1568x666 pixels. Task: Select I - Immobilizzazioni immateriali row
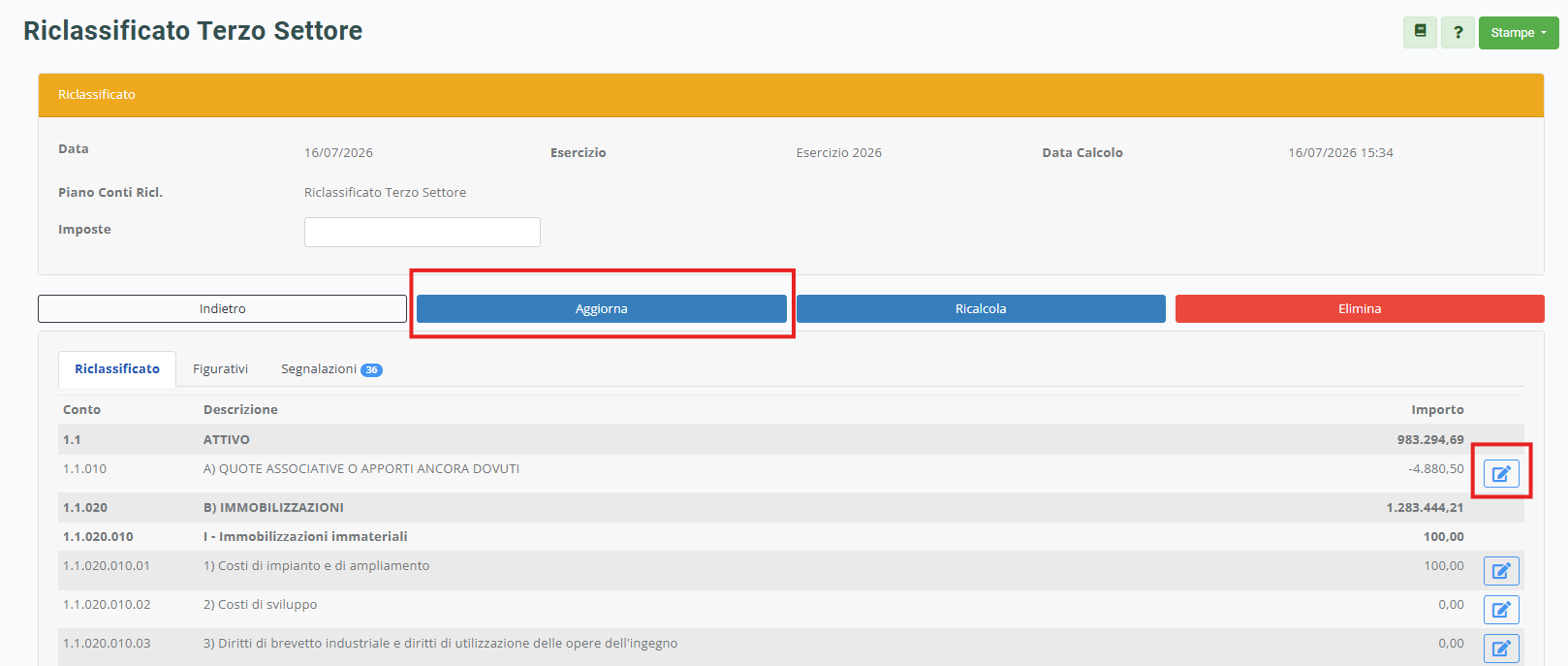791,537
